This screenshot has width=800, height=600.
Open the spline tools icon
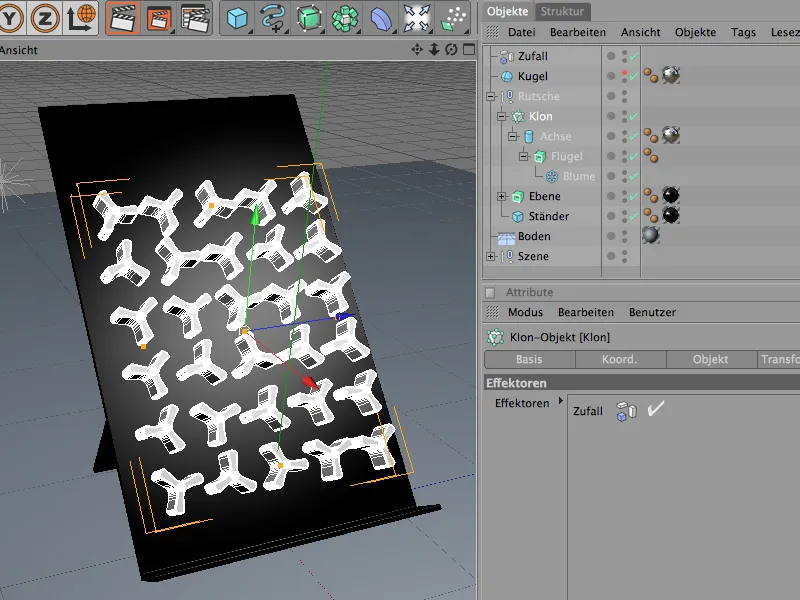pos(273,17)
